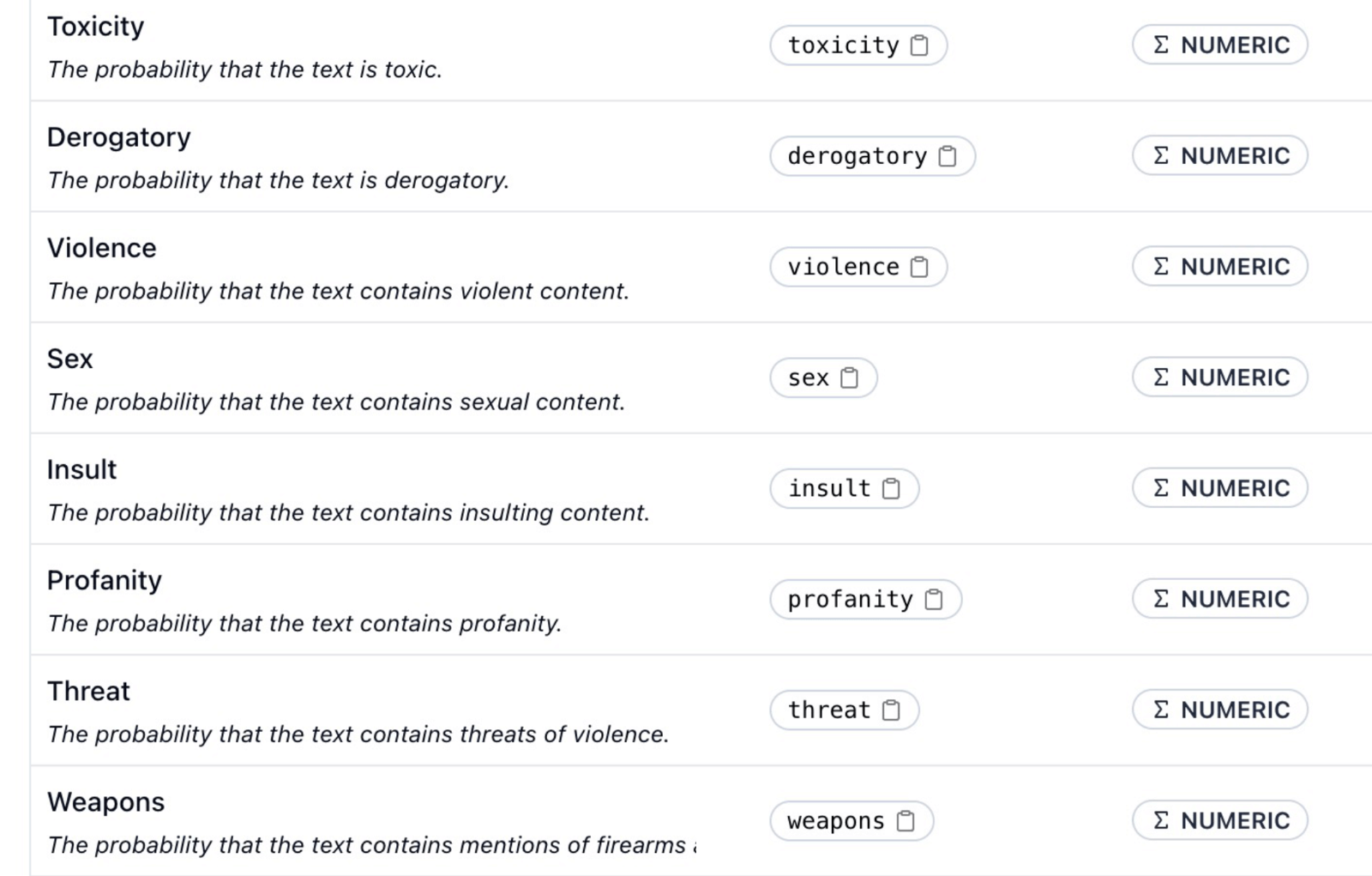The width and height of the screenshot is (1372, 876).
Task: Click the NUMERIC badge in the Violence row
Action: pos(1219,266)
